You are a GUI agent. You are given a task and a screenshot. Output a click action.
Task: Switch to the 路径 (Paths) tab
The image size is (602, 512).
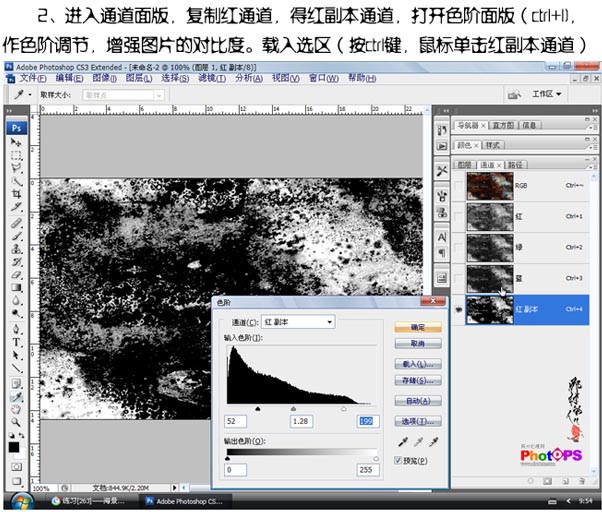516,163
